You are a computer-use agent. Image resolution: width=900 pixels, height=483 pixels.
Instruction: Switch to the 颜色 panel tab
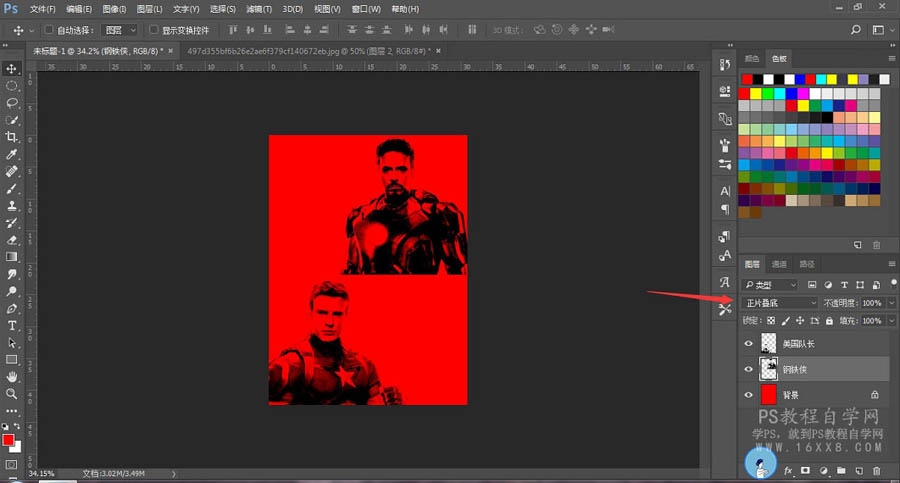[751, 59]
